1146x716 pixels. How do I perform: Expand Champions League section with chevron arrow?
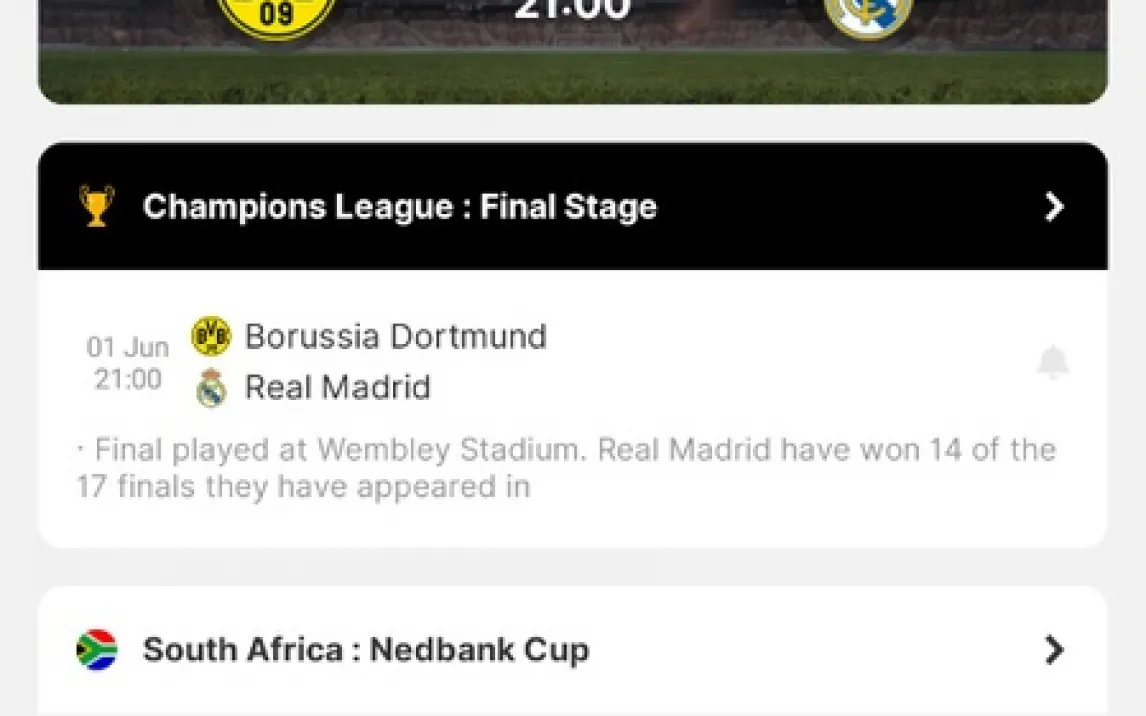click(1053, 207)
